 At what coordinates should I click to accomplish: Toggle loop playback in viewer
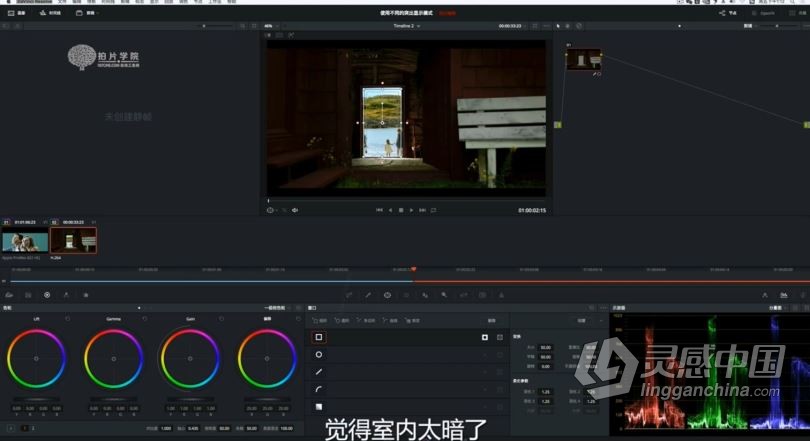(433, 210)
